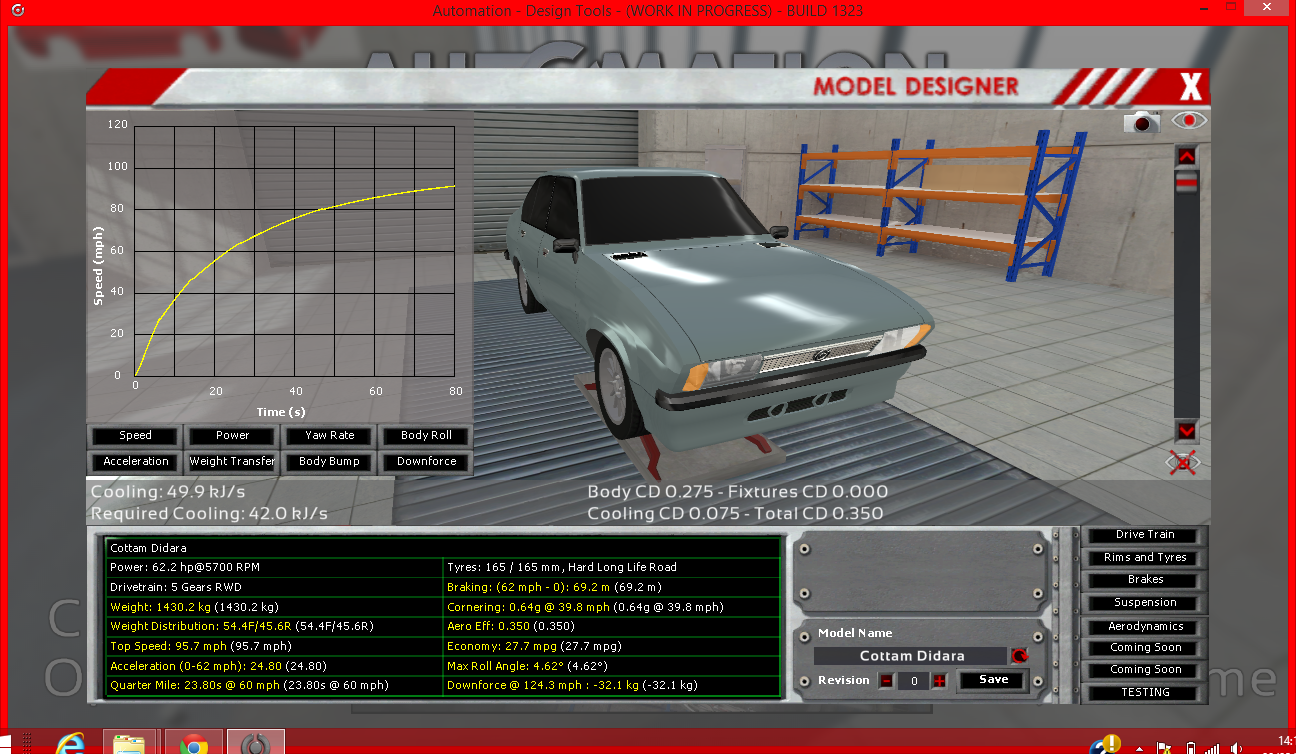Increase revision with the plus button

939,681
